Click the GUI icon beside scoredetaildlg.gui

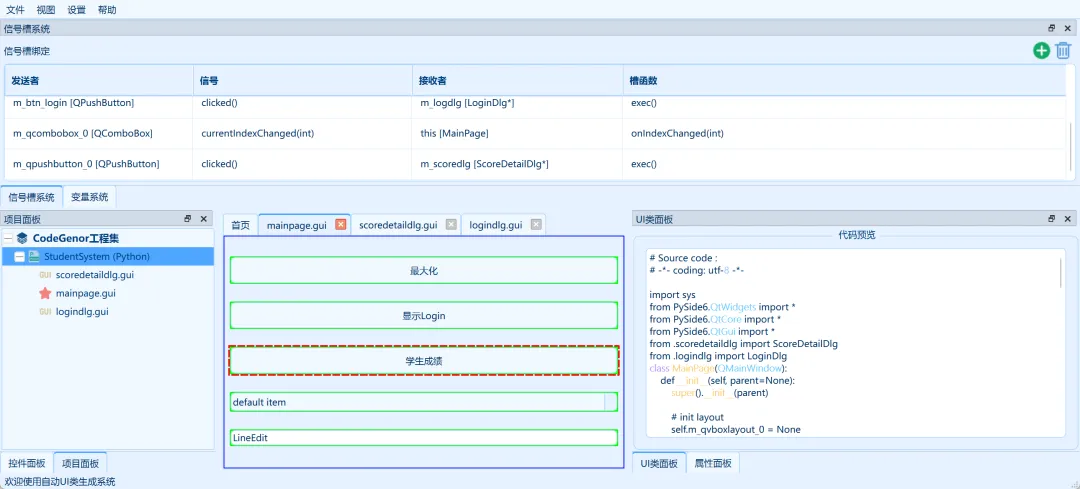(45, 275)
